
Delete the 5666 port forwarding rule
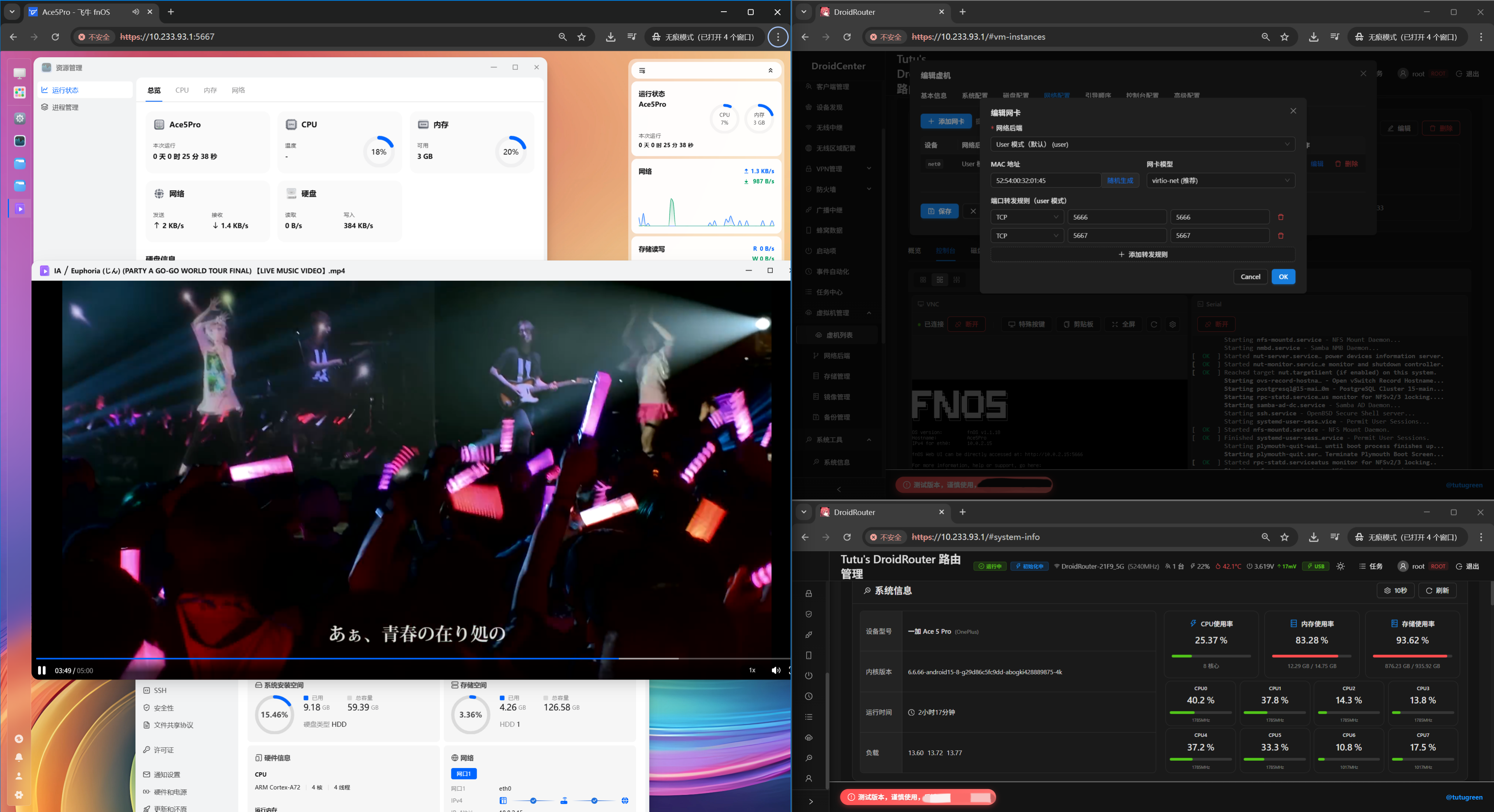click(x=1280, y=217)
